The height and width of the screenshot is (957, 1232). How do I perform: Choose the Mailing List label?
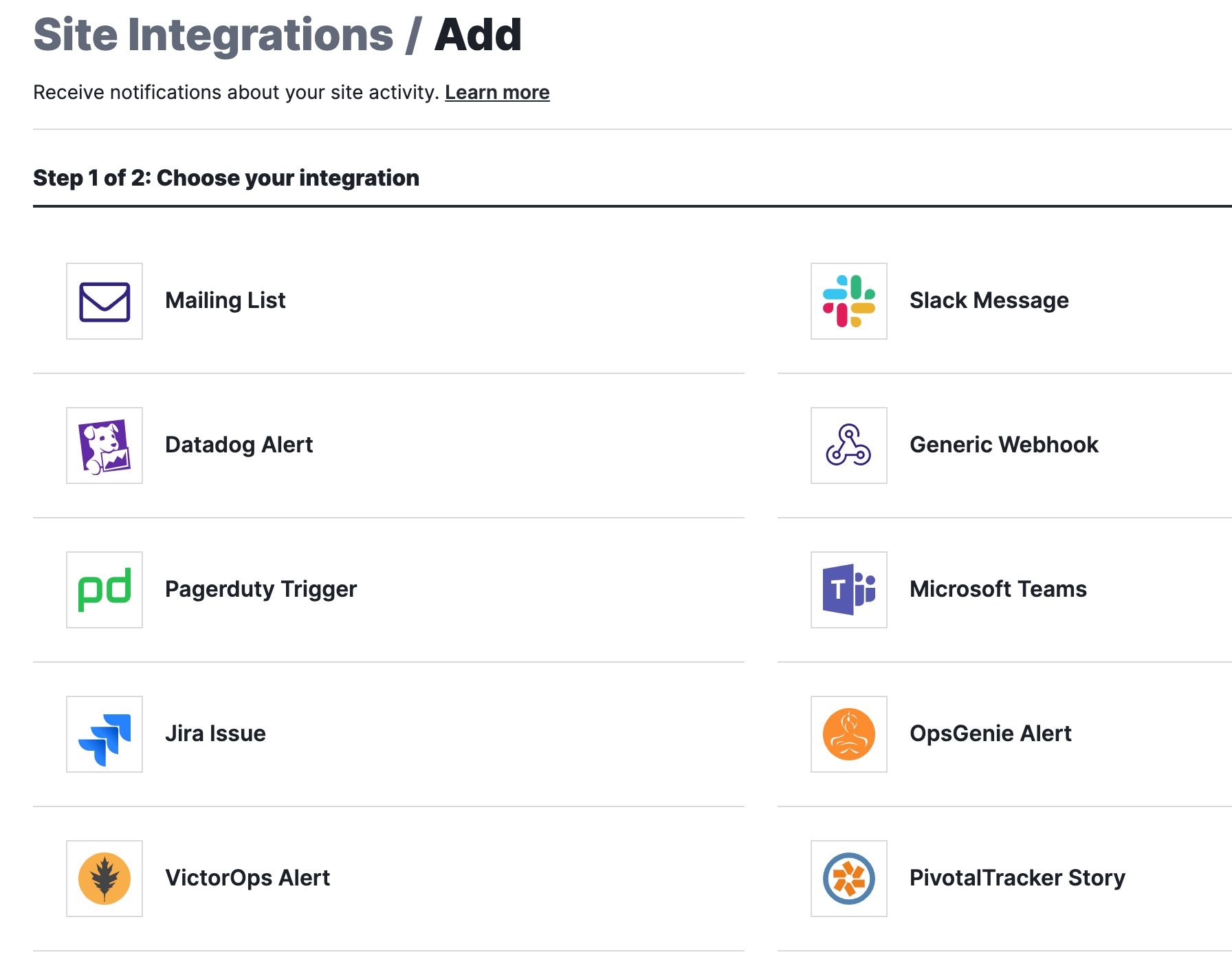coord(225,300)
